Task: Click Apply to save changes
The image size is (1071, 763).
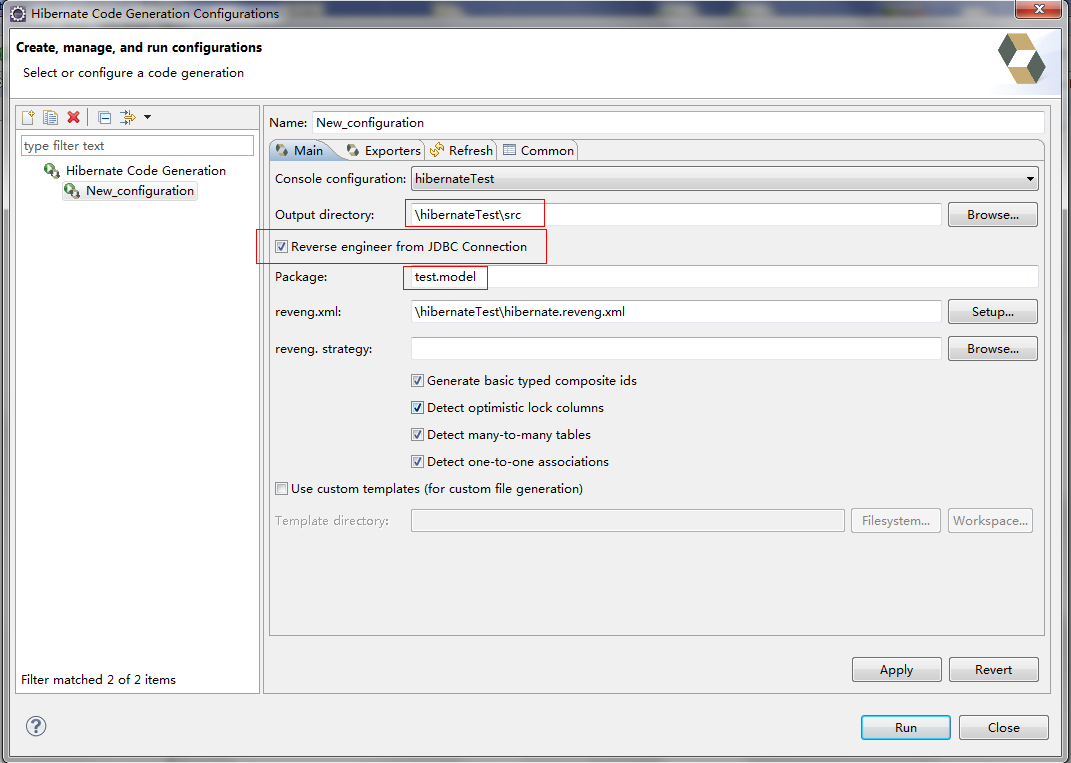Action: tap(896, 669)
